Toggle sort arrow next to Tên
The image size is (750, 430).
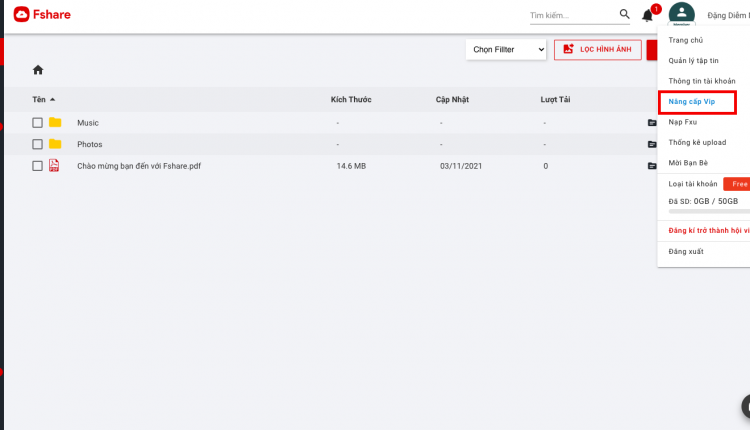(53, 99)
